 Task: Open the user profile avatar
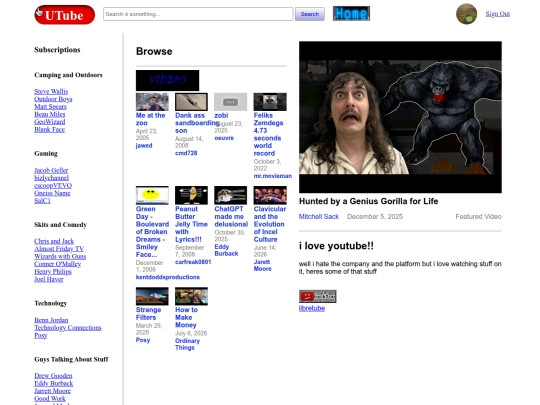466,14
